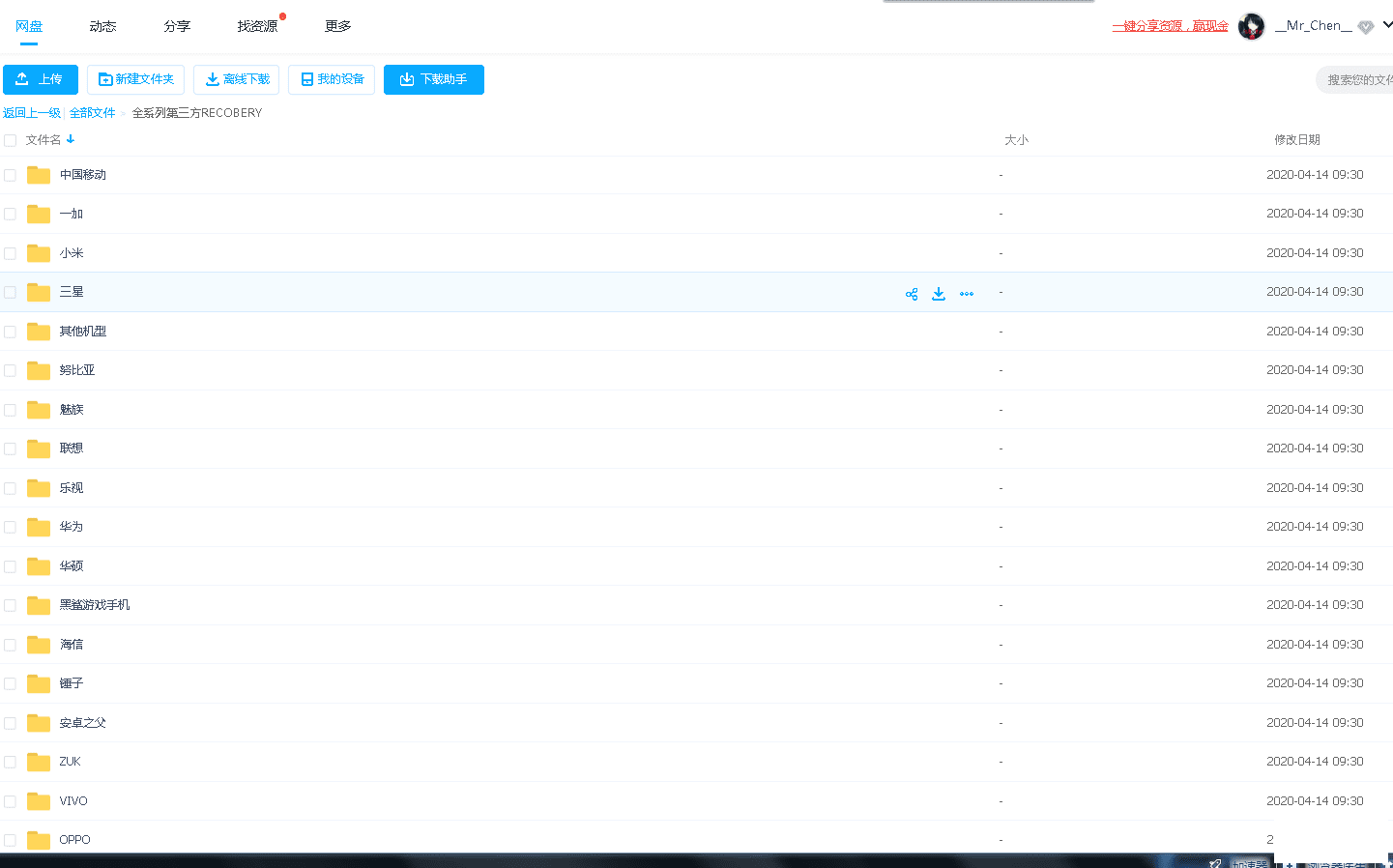Click the membership diamond icon beside the username
This screenshot has width=1393, height=868.
(x=1366, y=27)
